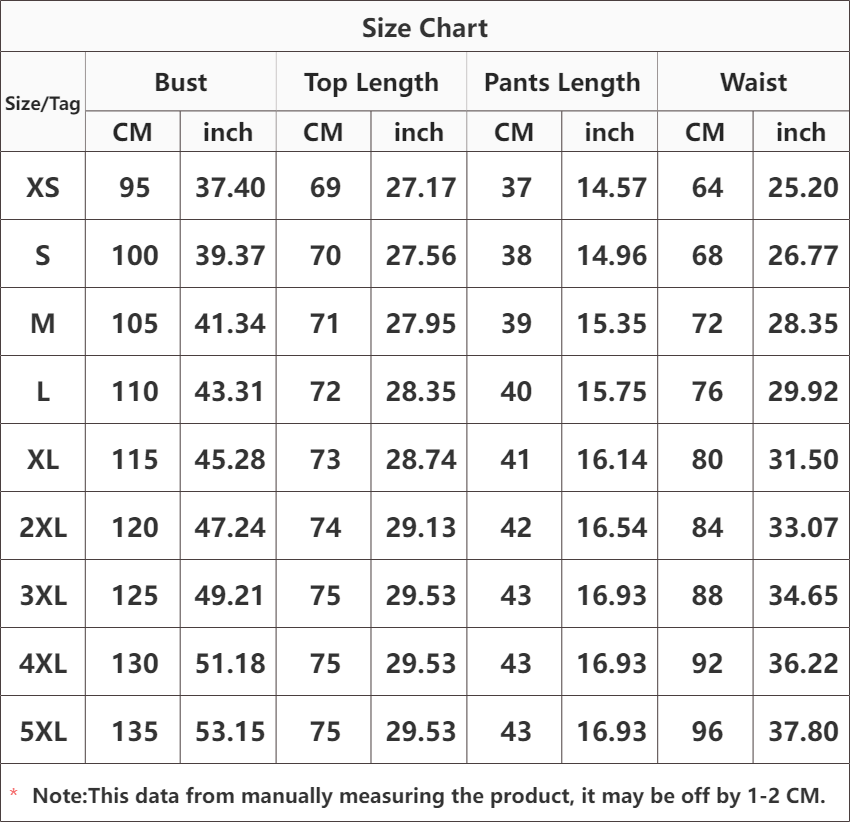Select bust inch value 51.18 for 4XL

(230, 664)
